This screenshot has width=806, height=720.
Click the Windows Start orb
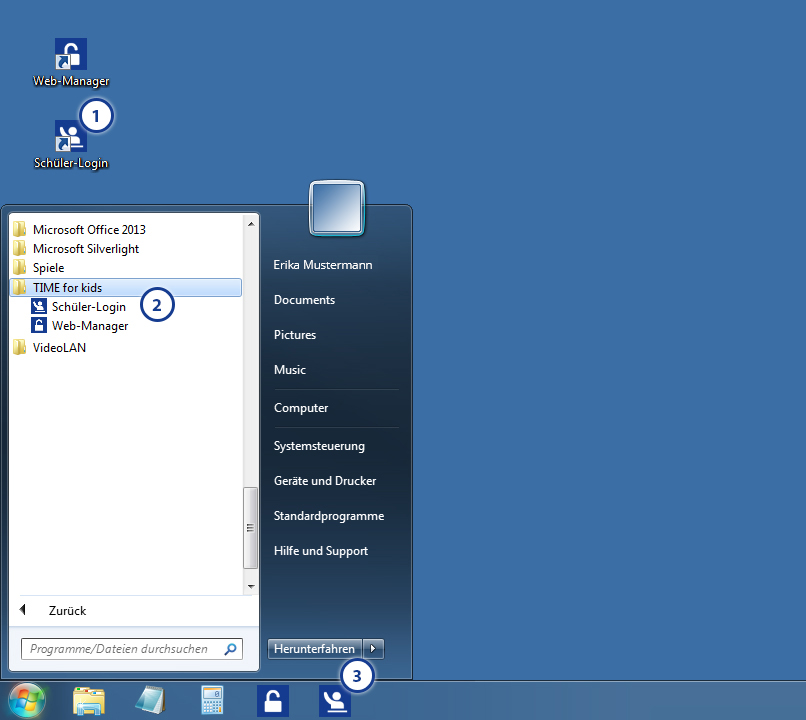coord(27,700)
